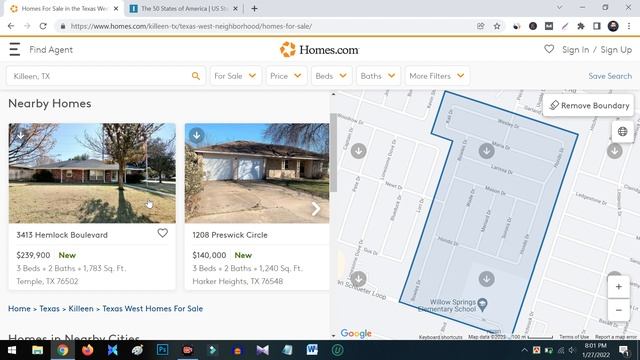Viewport: 640px width, 360px height.
Task: Click Google Terms of Use link on map
Action: (x=574, y=337)
